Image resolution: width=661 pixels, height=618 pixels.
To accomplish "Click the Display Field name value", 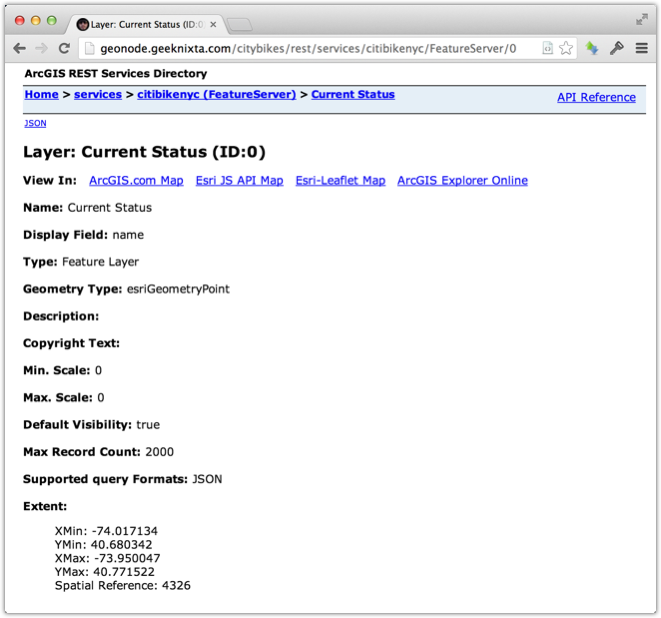I will 128,235.
